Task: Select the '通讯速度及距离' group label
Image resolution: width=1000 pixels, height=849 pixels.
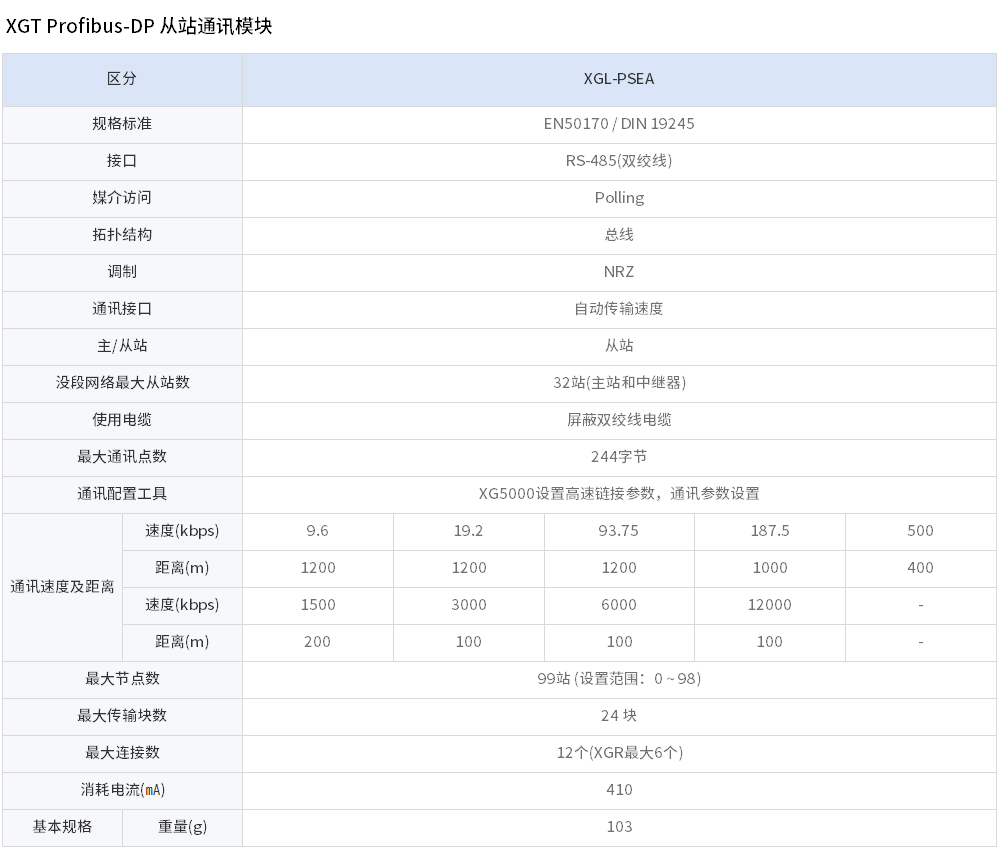Action: (62, 587)
